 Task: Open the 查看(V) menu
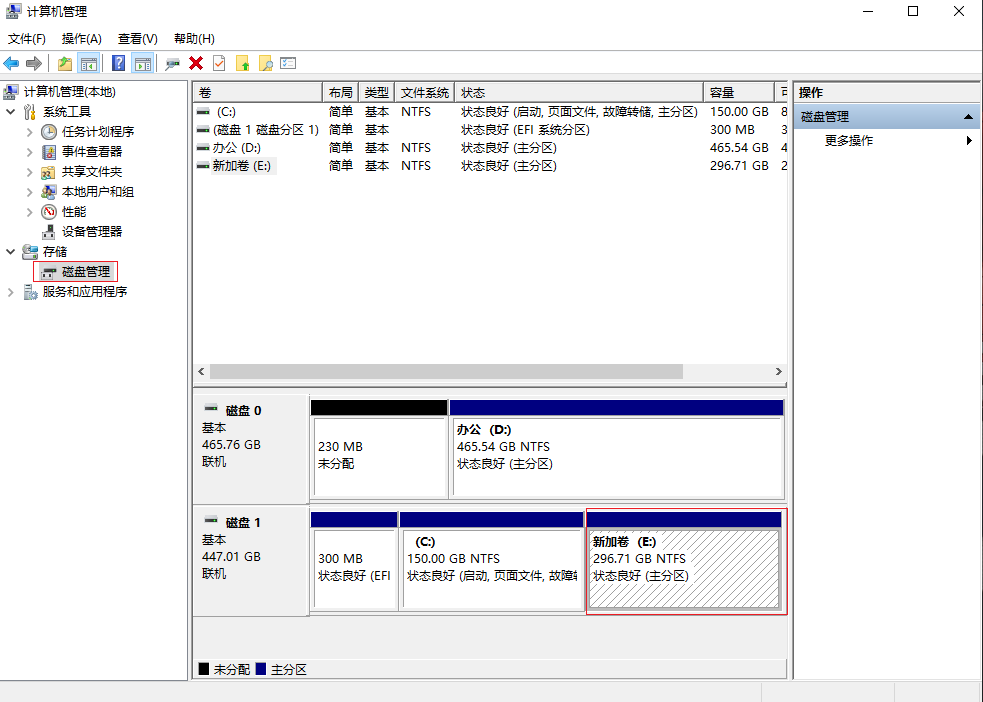pos(137,39)
